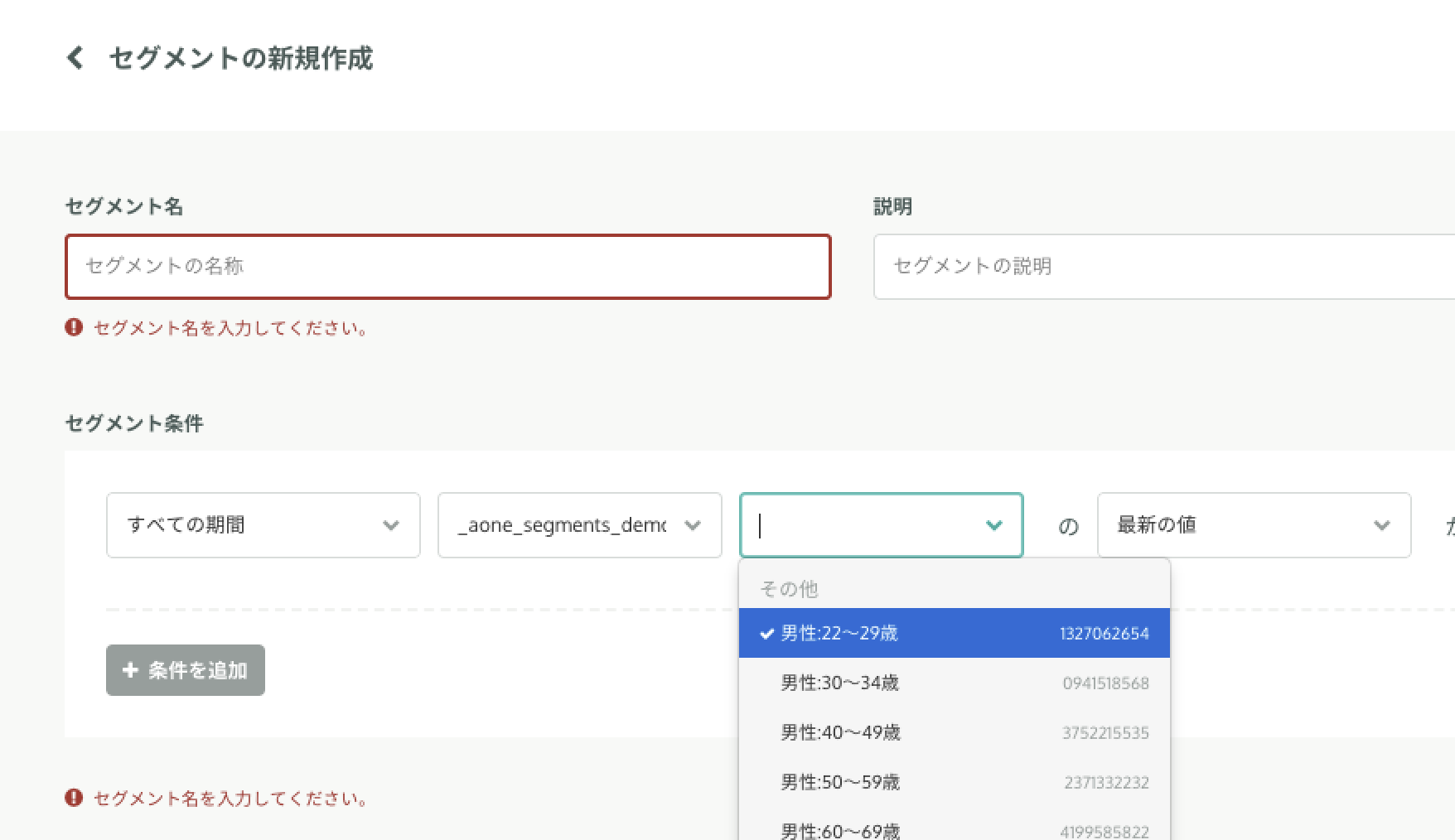Screen dimensions: 1455x840
Task: Click the ID value 2371332232
Action: 1107,783
